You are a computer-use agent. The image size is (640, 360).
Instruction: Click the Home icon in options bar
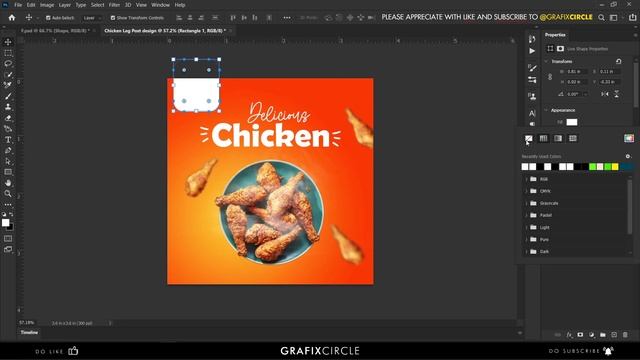pos(12,18)
